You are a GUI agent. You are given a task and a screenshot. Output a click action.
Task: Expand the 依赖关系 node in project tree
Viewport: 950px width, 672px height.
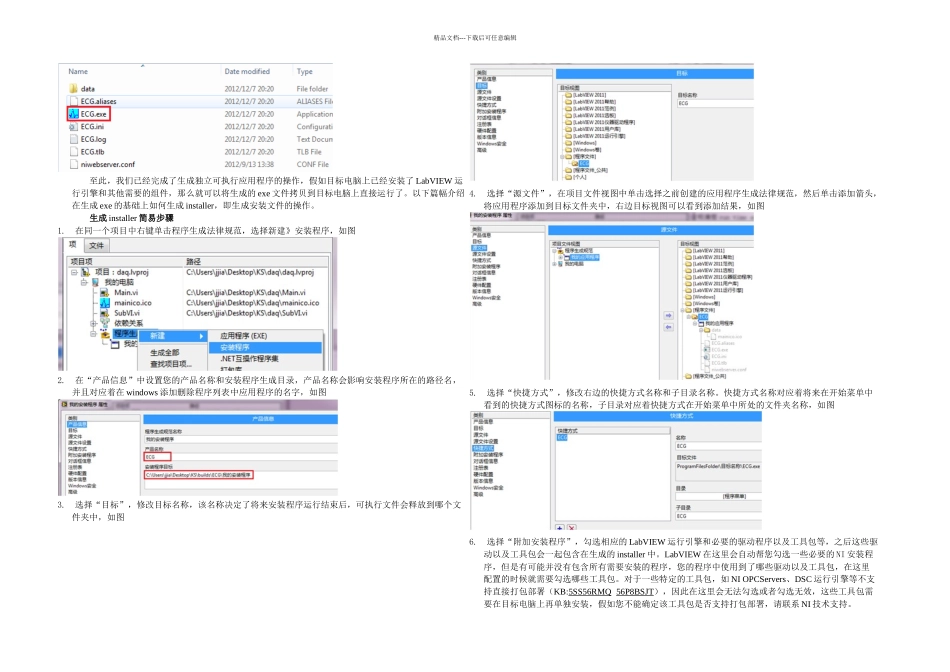pos(94,323)
